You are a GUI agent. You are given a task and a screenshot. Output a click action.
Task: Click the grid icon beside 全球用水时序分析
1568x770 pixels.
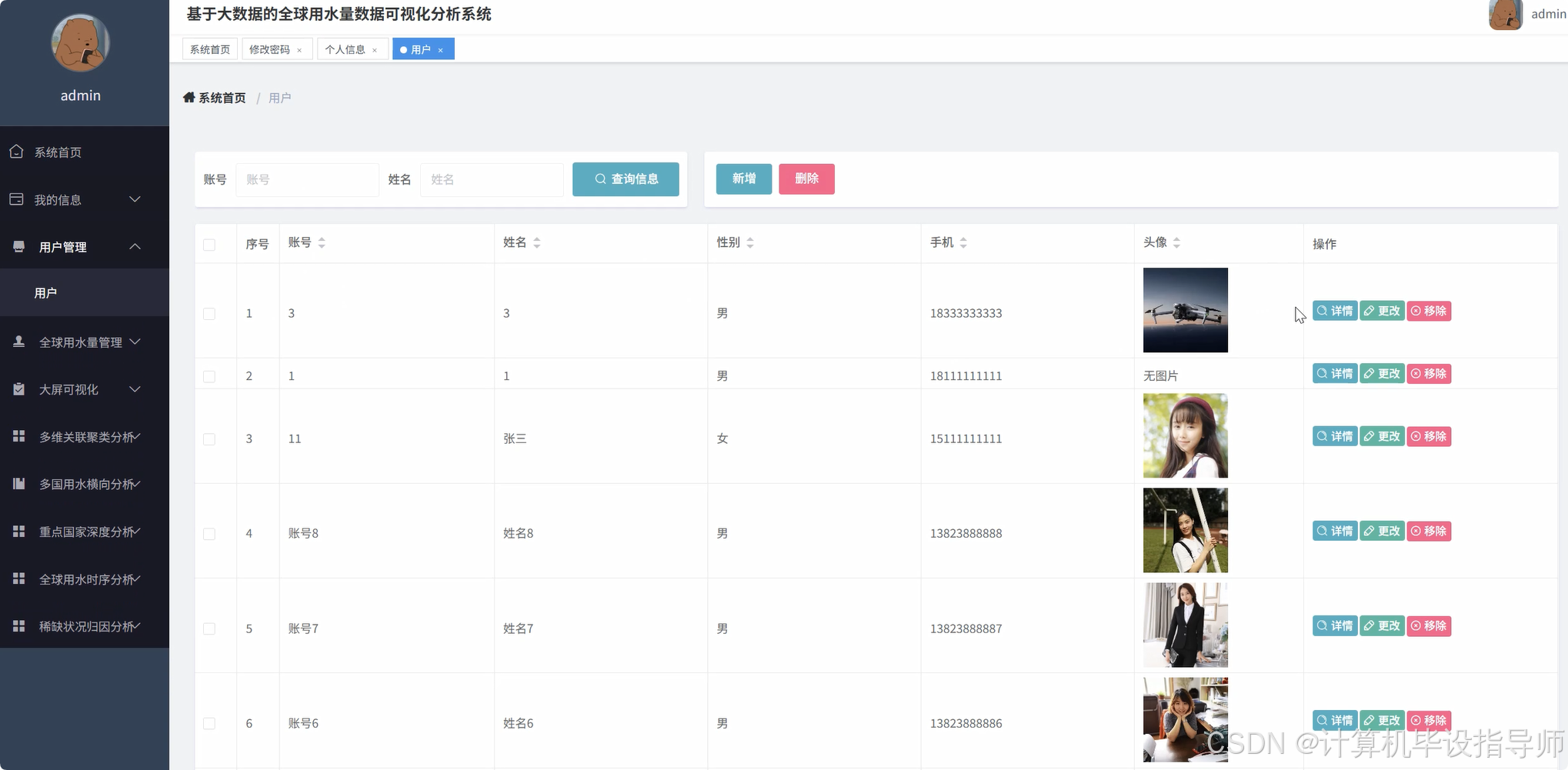19,578
